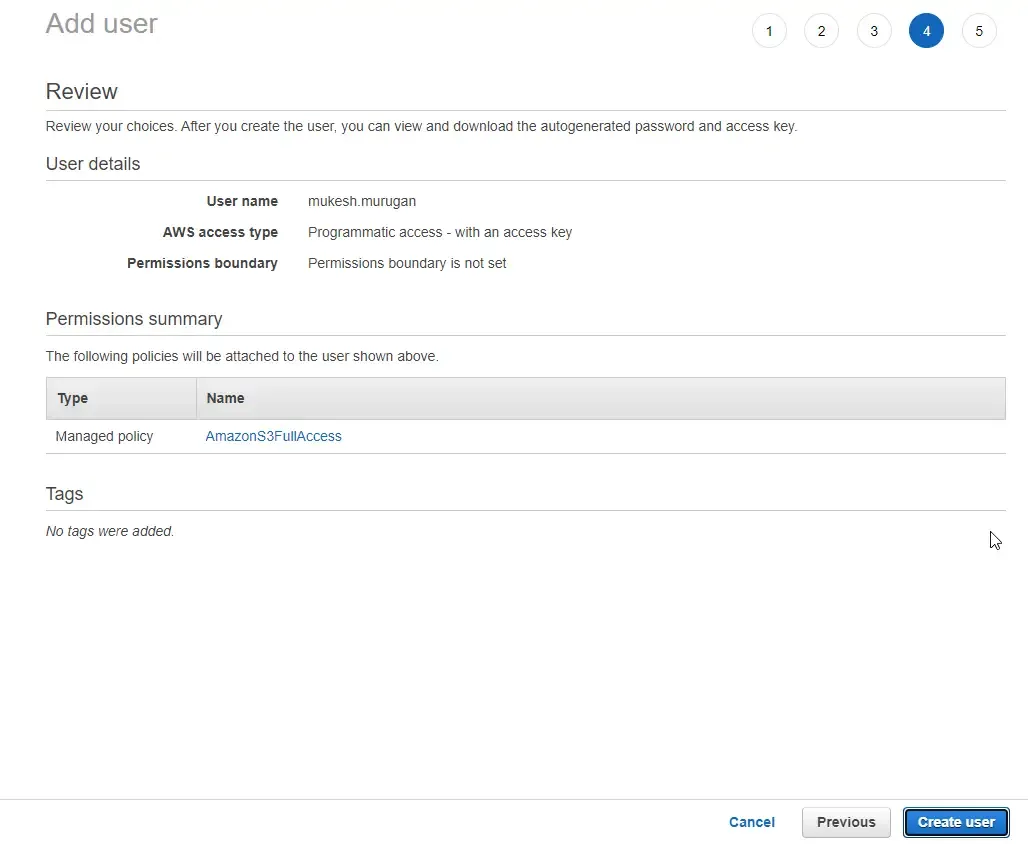Screen dimensions: 1028x844
Task: Click the Review section heading
Action: [81, 91]
